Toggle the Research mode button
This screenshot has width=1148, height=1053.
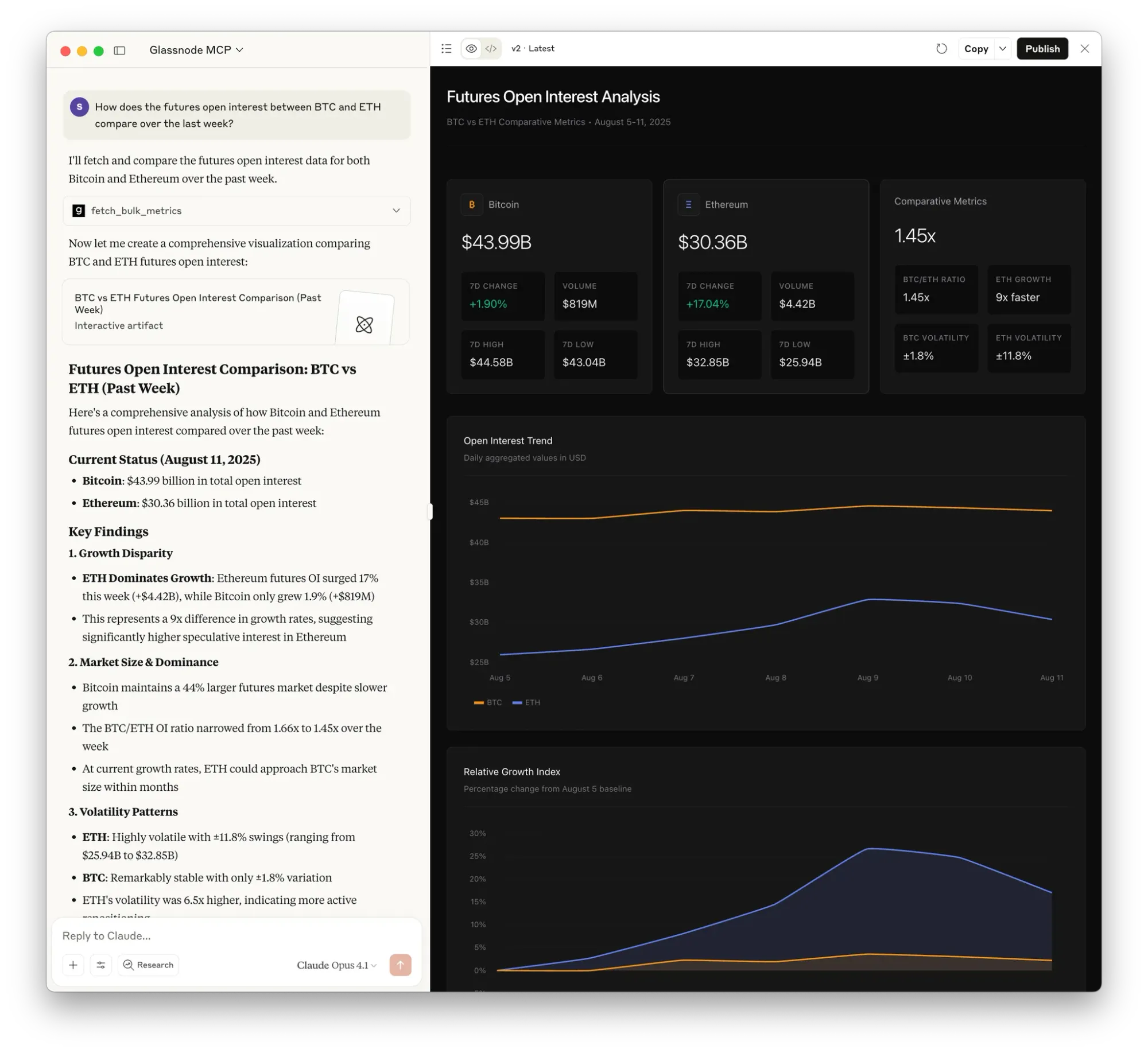pyautogui.click(x=149, y=965)
